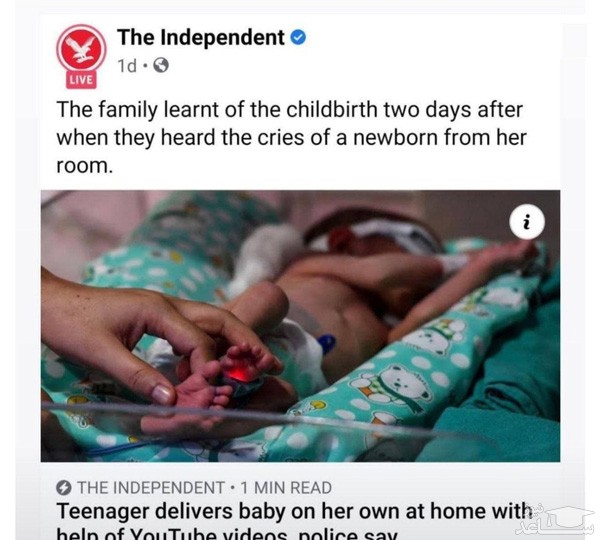Viewport: 600px width, 540px height.
Task: Click the globe public audience icon
Action: click(161, 65)
